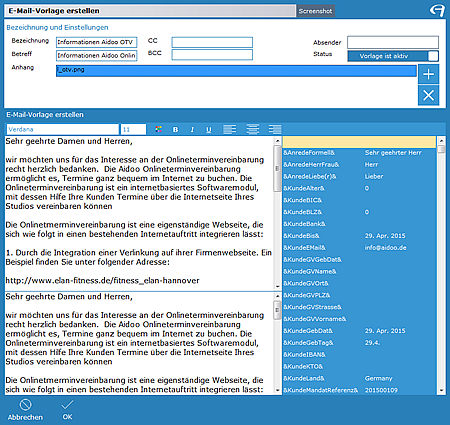Select the &KundeEMail& placeholder

[x=304, y=248]
